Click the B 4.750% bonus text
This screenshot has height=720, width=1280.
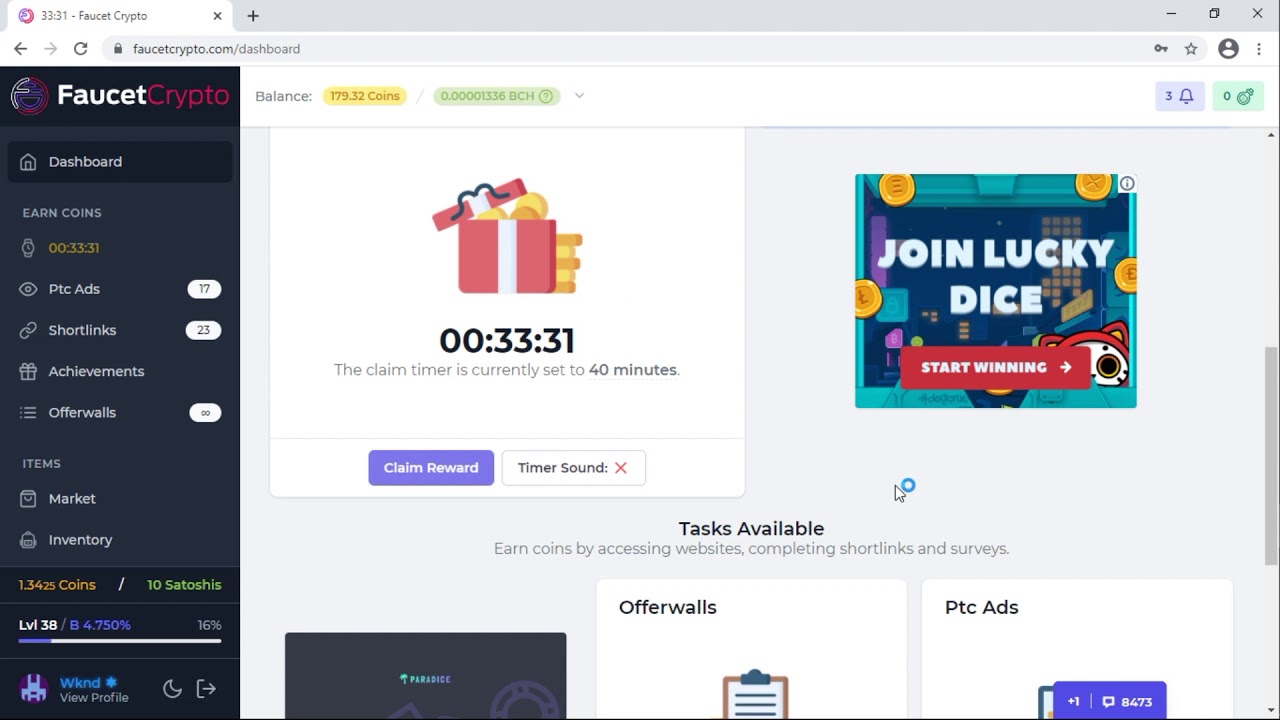click(100, 625)
